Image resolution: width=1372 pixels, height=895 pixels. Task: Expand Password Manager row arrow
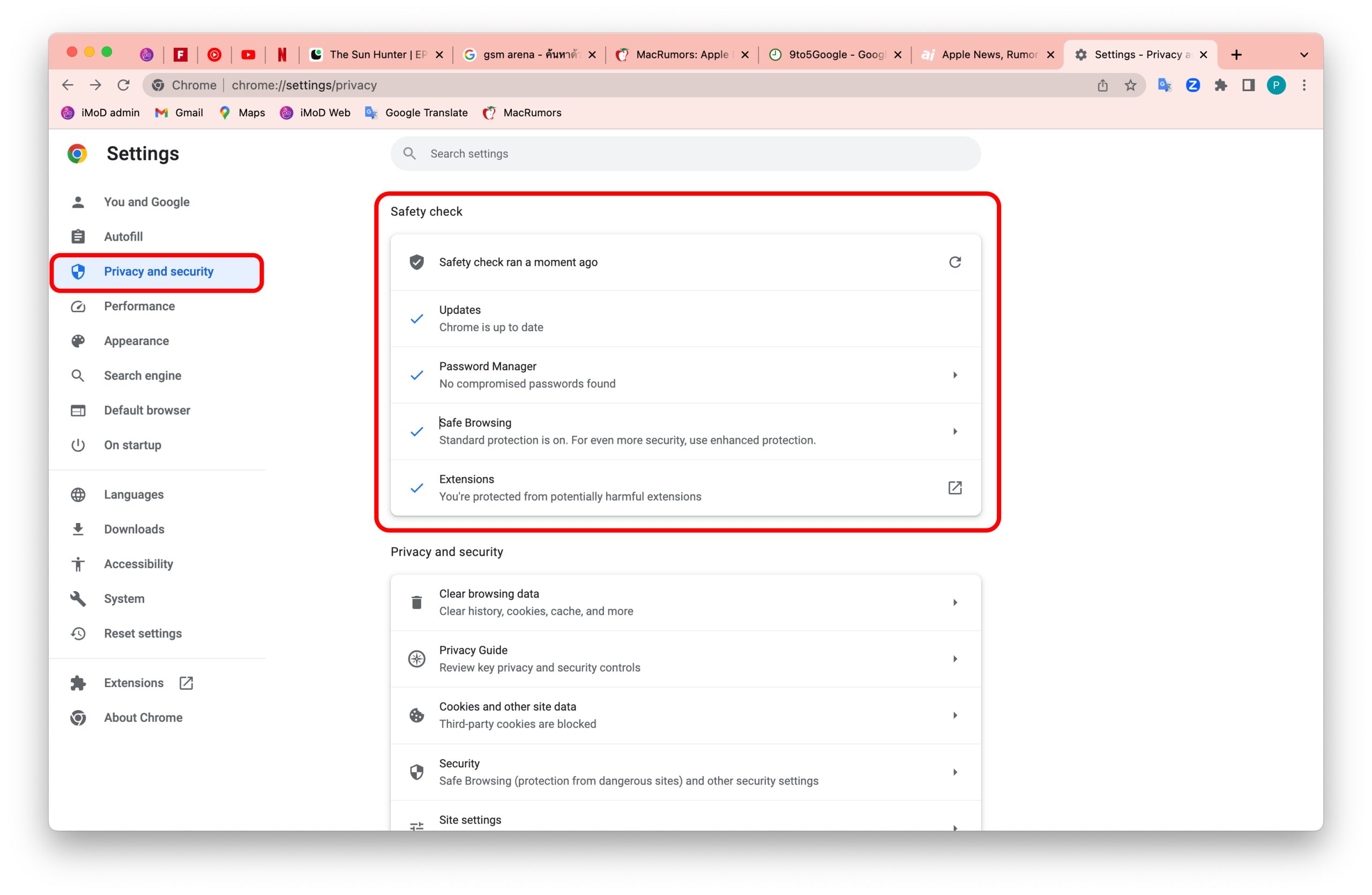click(955, 375)
